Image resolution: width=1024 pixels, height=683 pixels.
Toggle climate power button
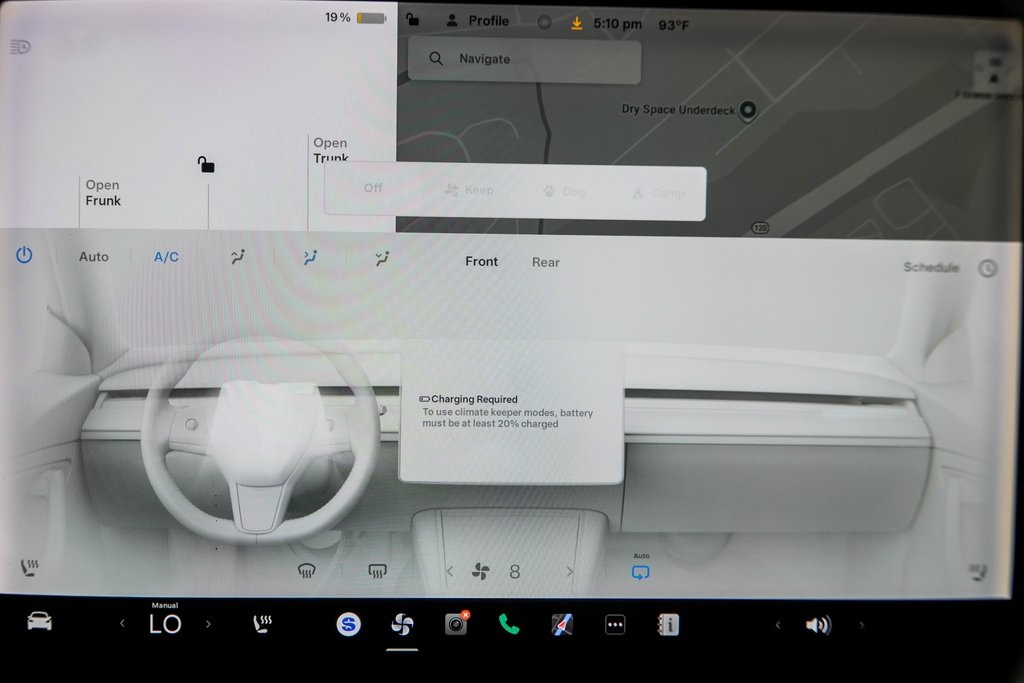[x=24, y=256]
